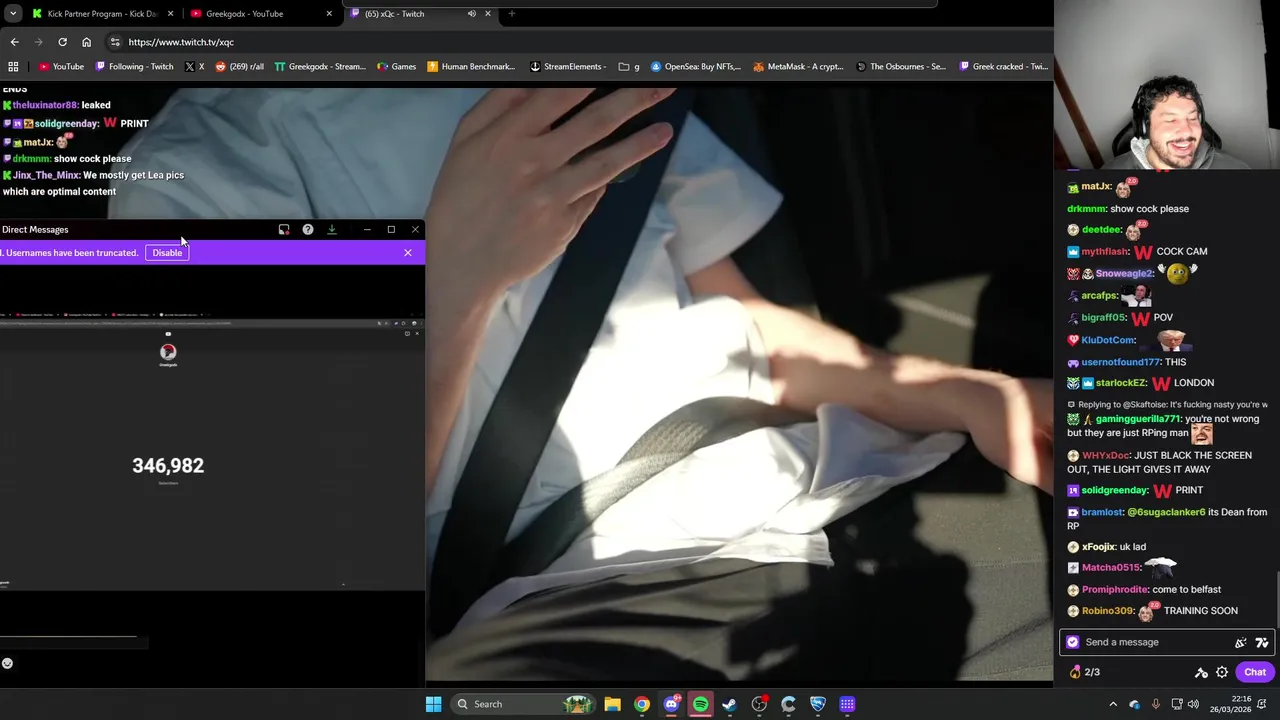Viewport: 1280px width, 720px height.
Task: Open Rocket League from the taskbar
Action: tap(818, 704)
